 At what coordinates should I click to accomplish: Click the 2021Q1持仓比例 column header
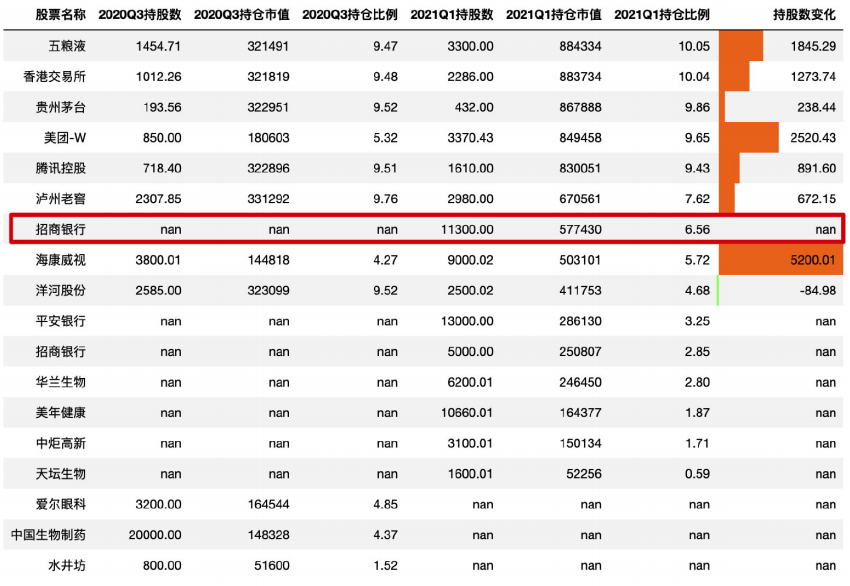pos(662,15)
